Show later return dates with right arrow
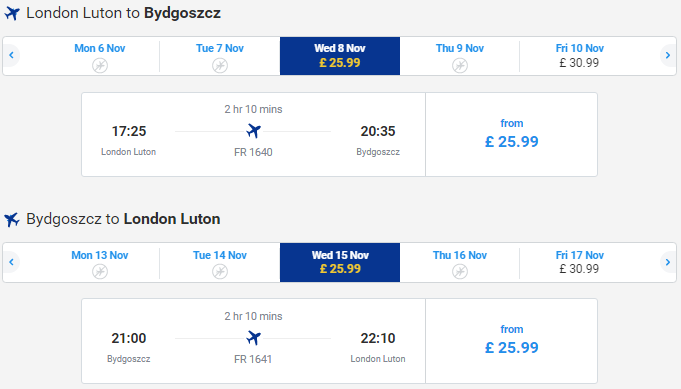Image resolution: width=681 pixels, height=389 pixels. [668, 262]
